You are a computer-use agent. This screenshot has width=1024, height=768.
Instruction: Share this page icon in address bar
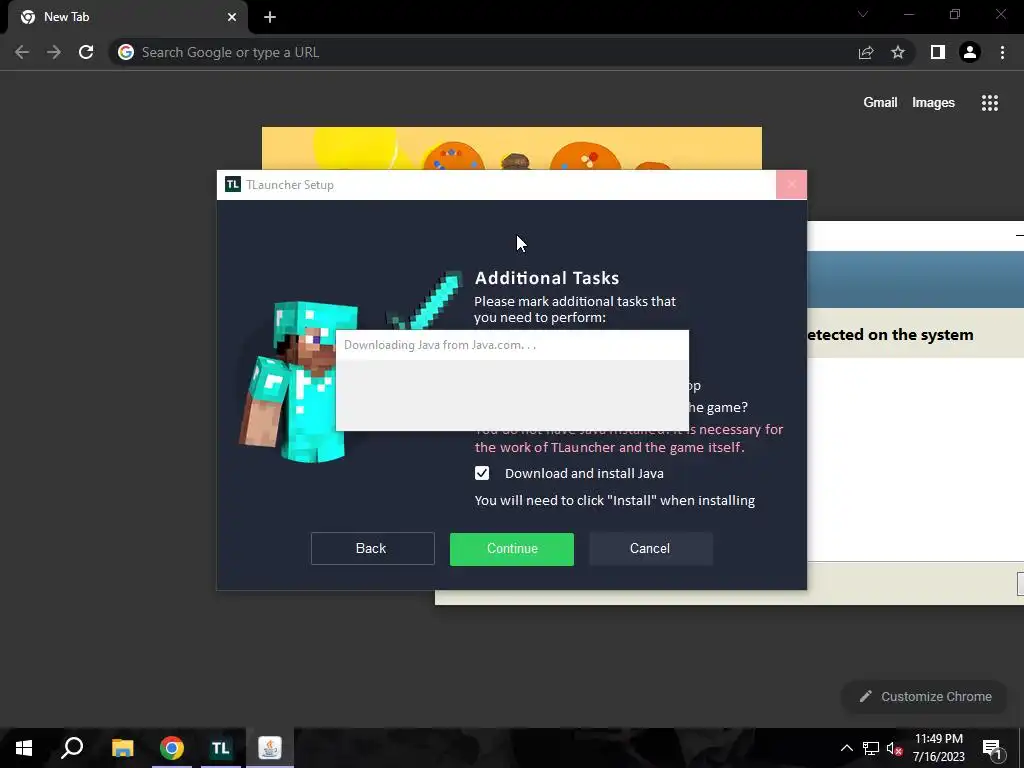866,52
